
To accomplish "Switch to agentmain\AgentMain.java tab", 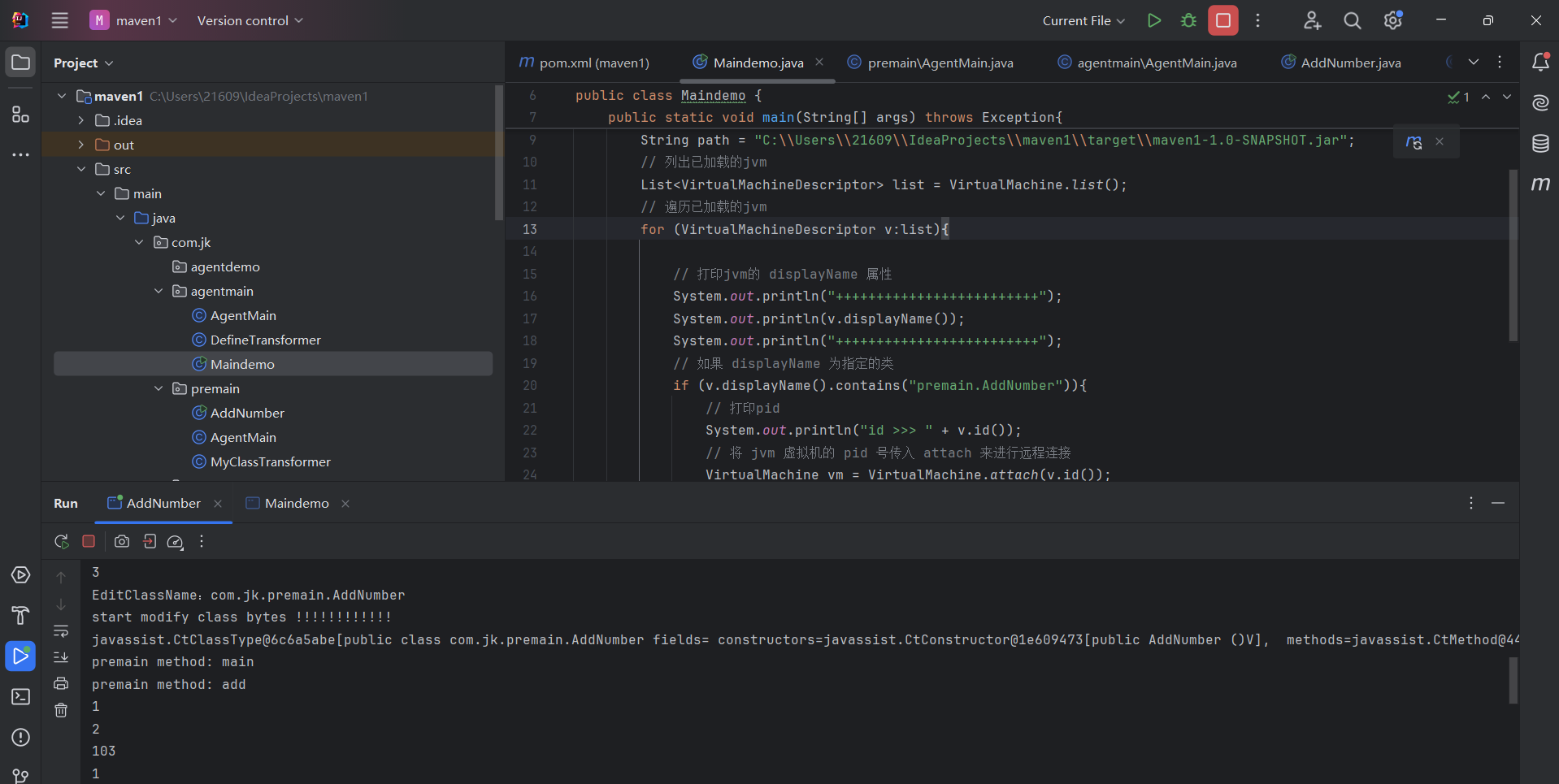I will click(1147, 63).
